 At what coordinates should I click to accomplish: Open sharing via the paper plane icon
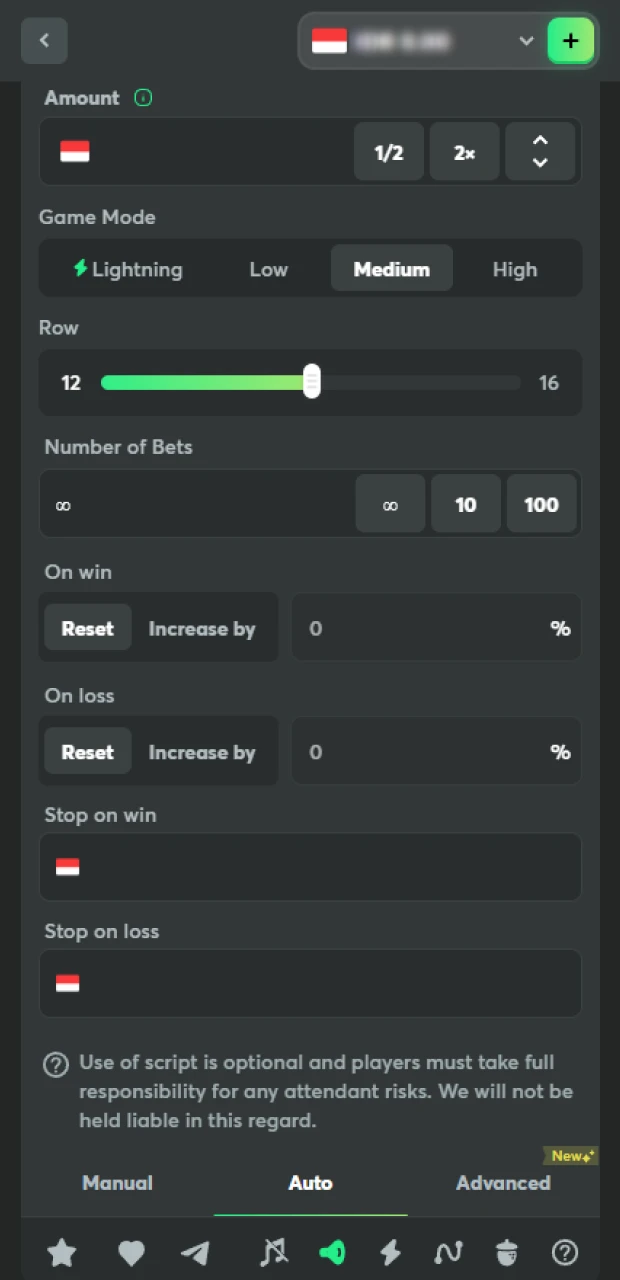196,1252
